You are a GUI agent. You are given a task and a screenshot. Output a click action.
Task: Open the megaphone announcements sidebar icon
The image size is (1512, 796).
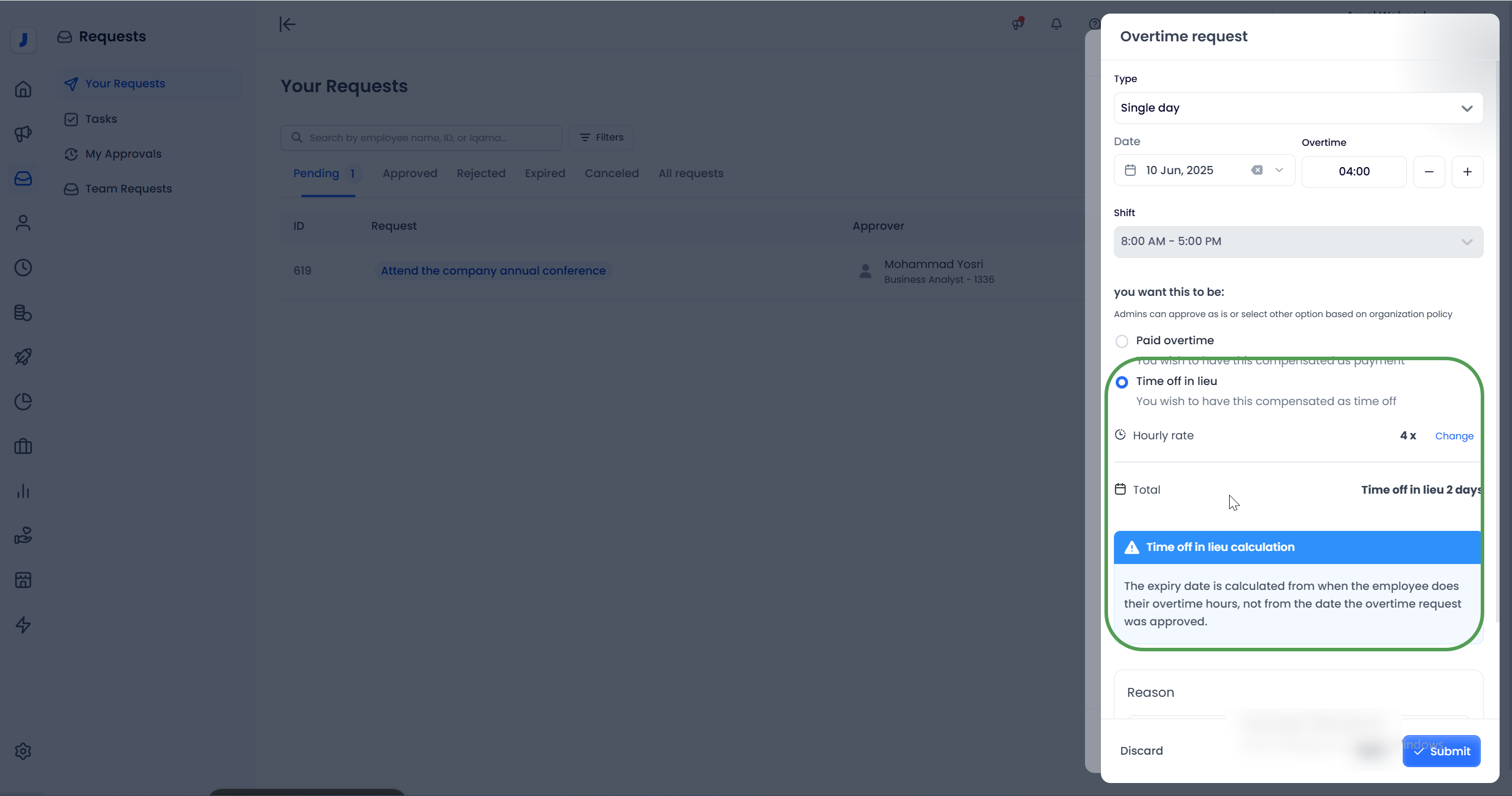click(x=23, y=134)
